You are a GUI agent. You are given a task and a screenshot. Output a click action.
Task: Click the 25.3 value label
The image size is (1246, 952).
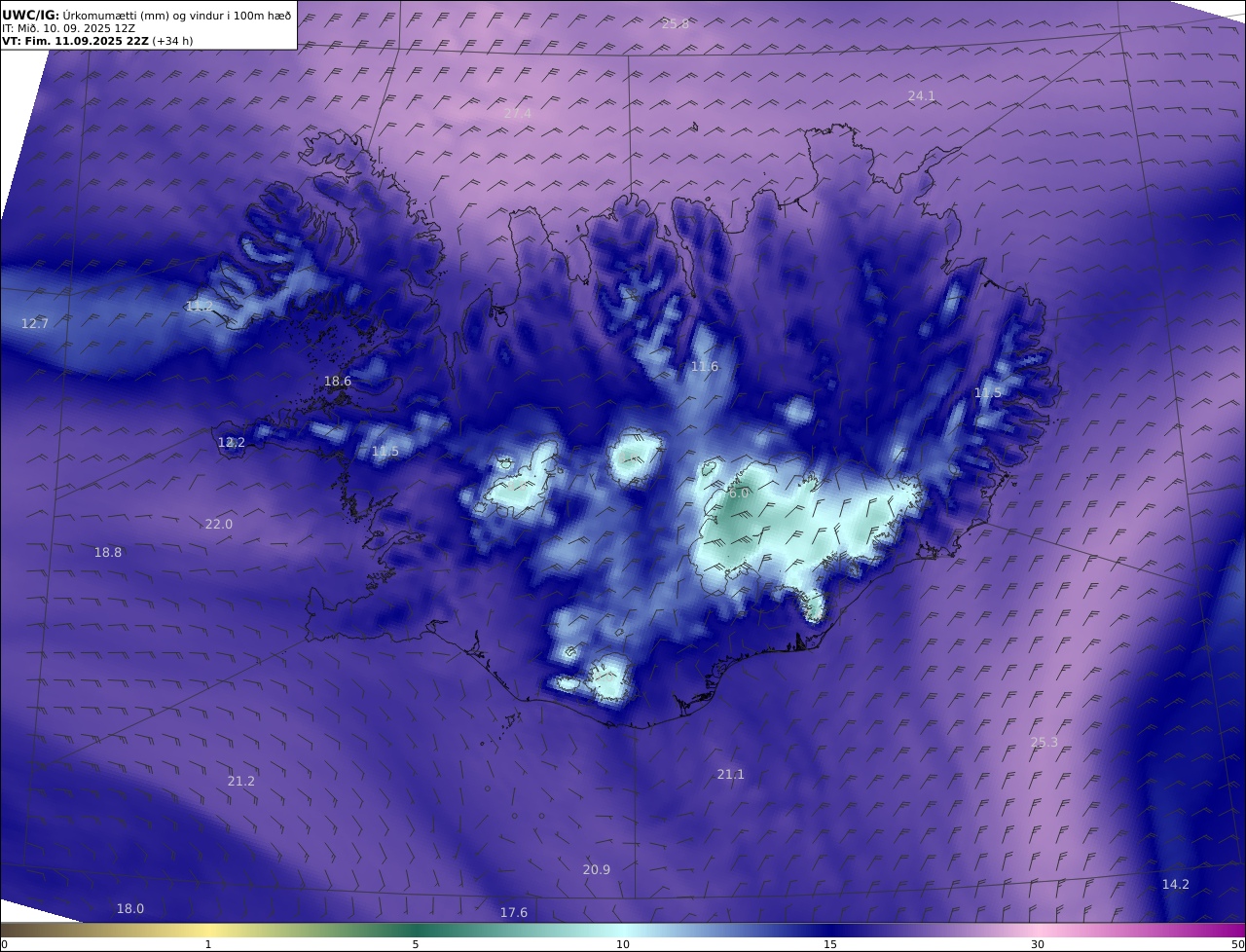(x=1044, y=742)
